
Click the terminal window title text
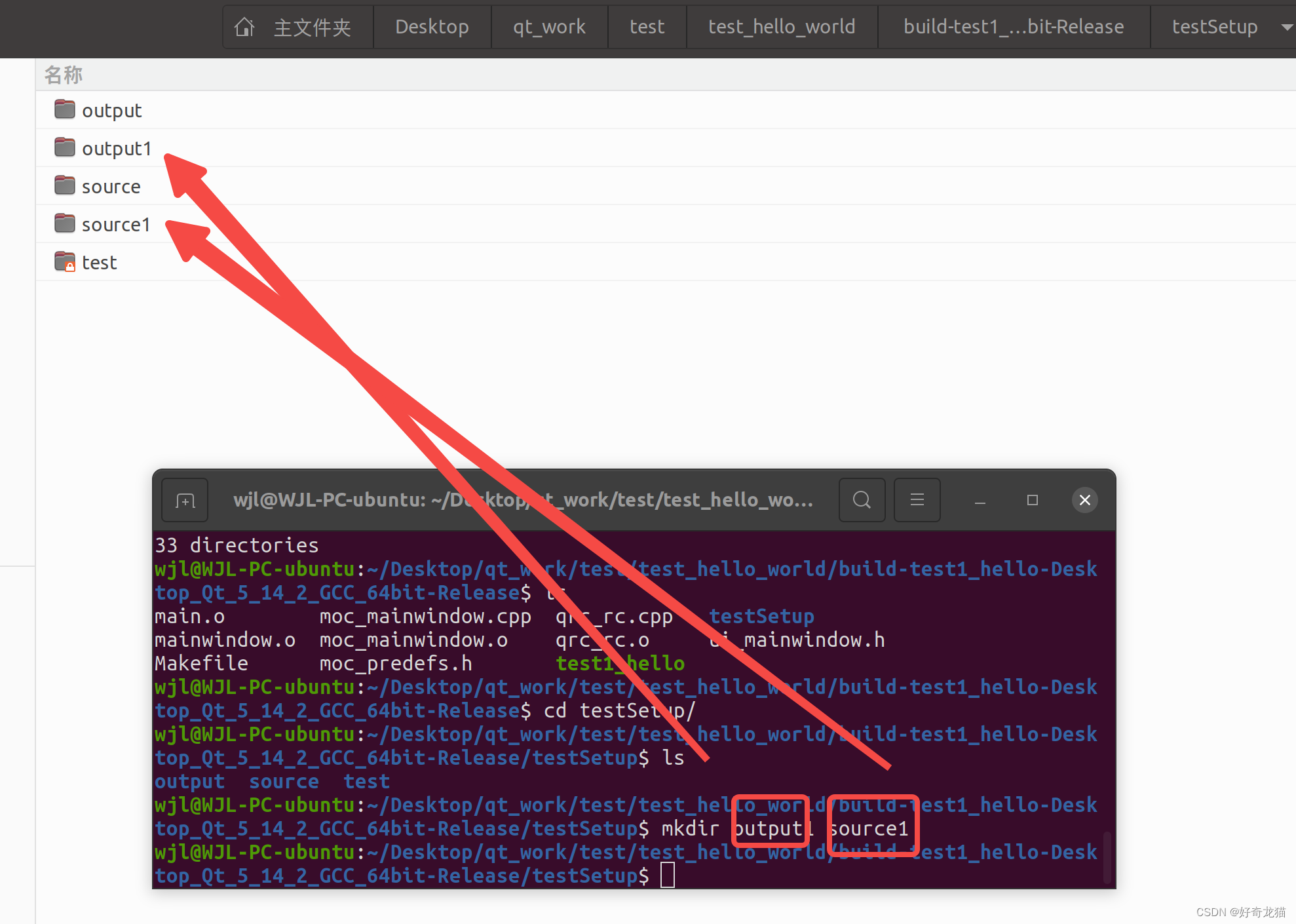click(524, 500)
